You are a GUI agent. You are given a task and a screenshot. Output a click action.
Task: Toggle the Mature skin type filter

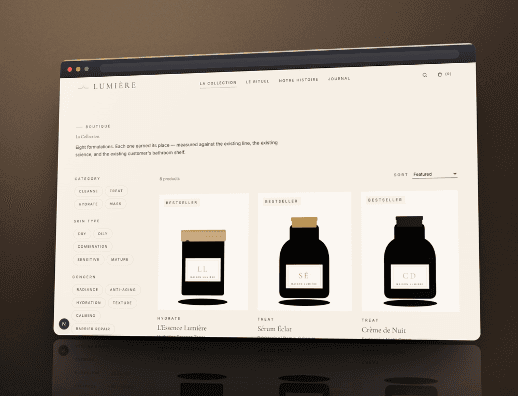click(x=120, y=259)
